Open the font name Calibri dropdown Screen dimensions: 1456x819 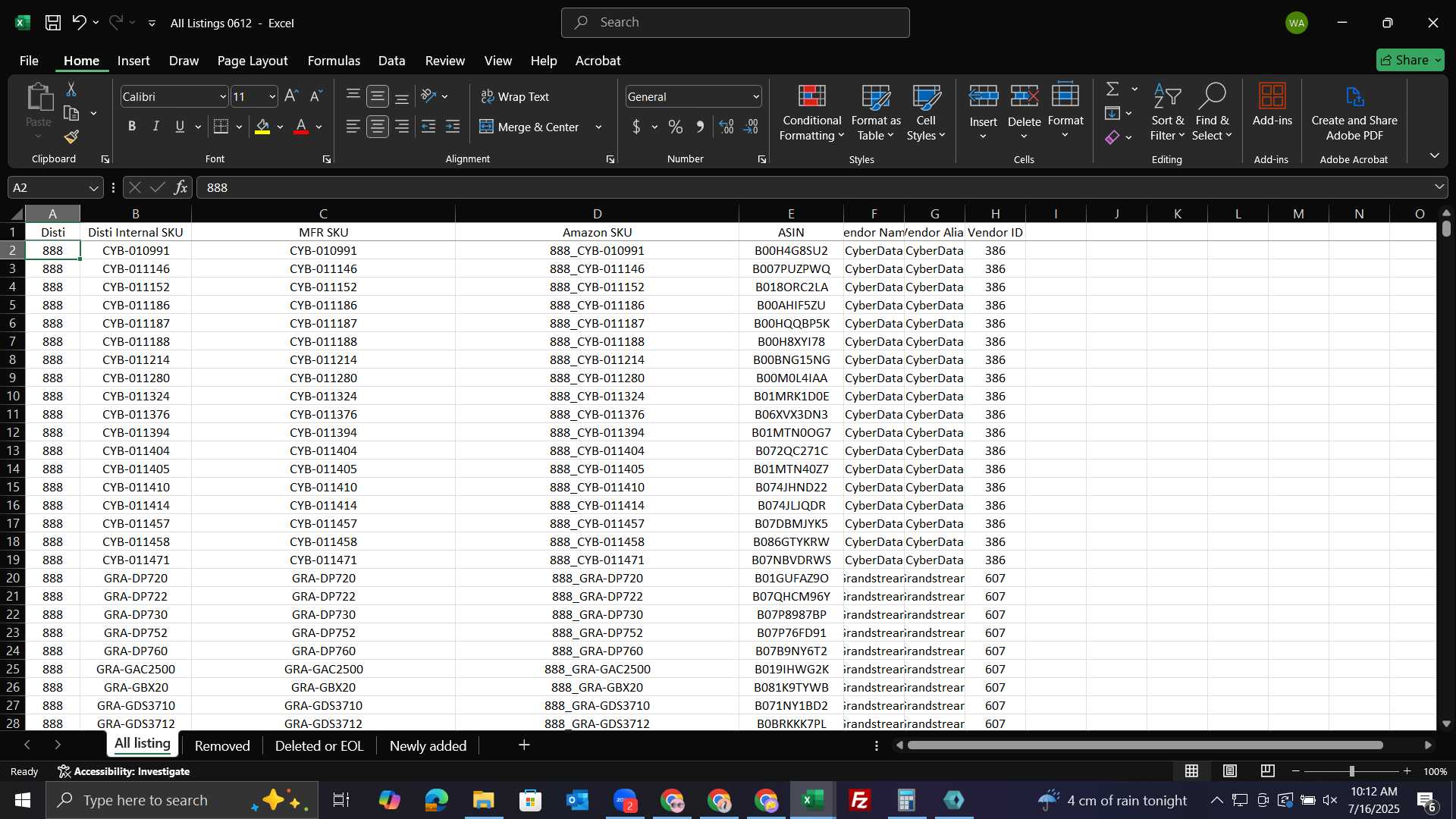tap(223, 96)
